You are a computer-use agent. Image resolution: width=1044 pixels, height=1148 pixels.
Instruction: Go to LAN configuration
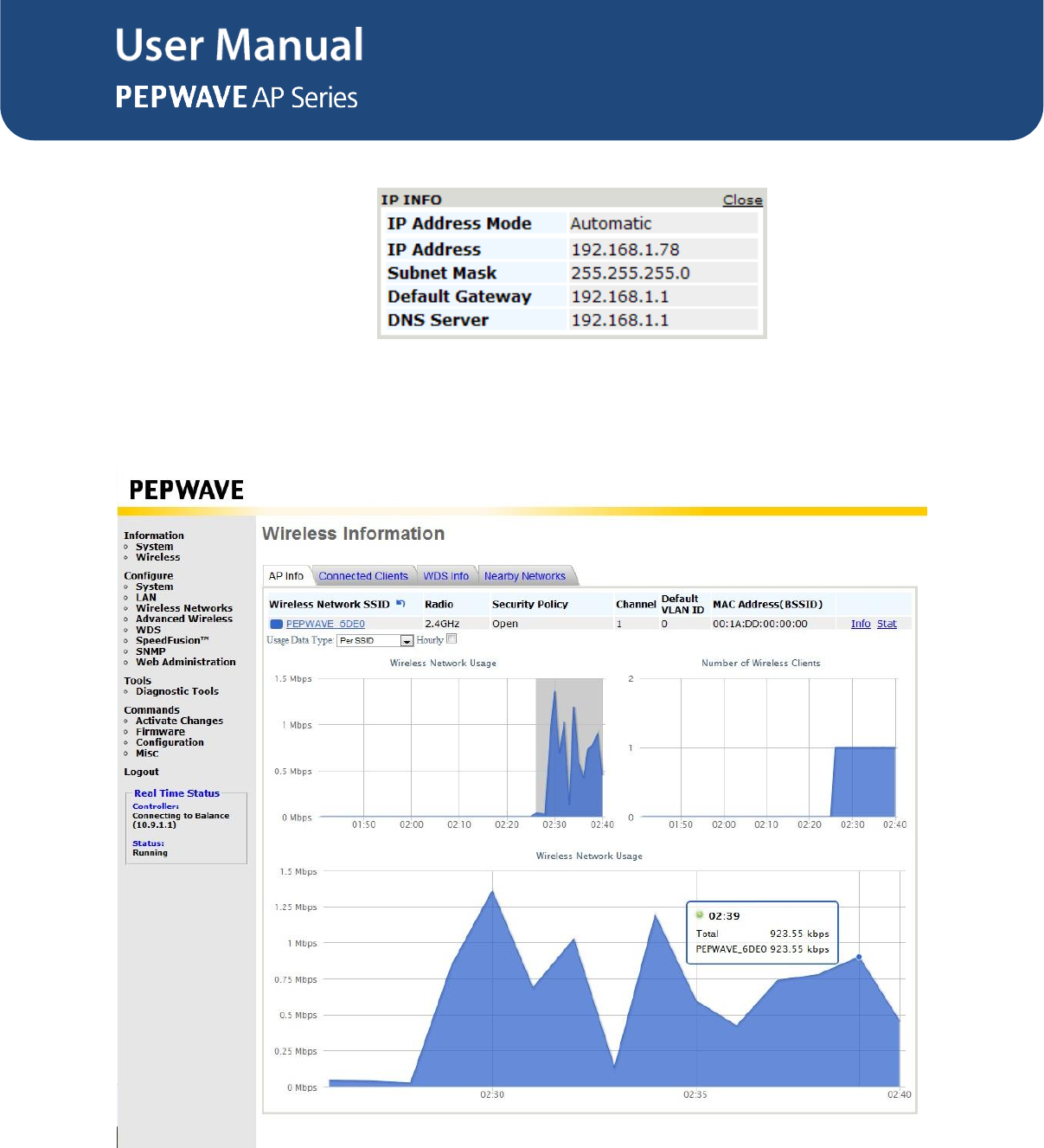146,597
